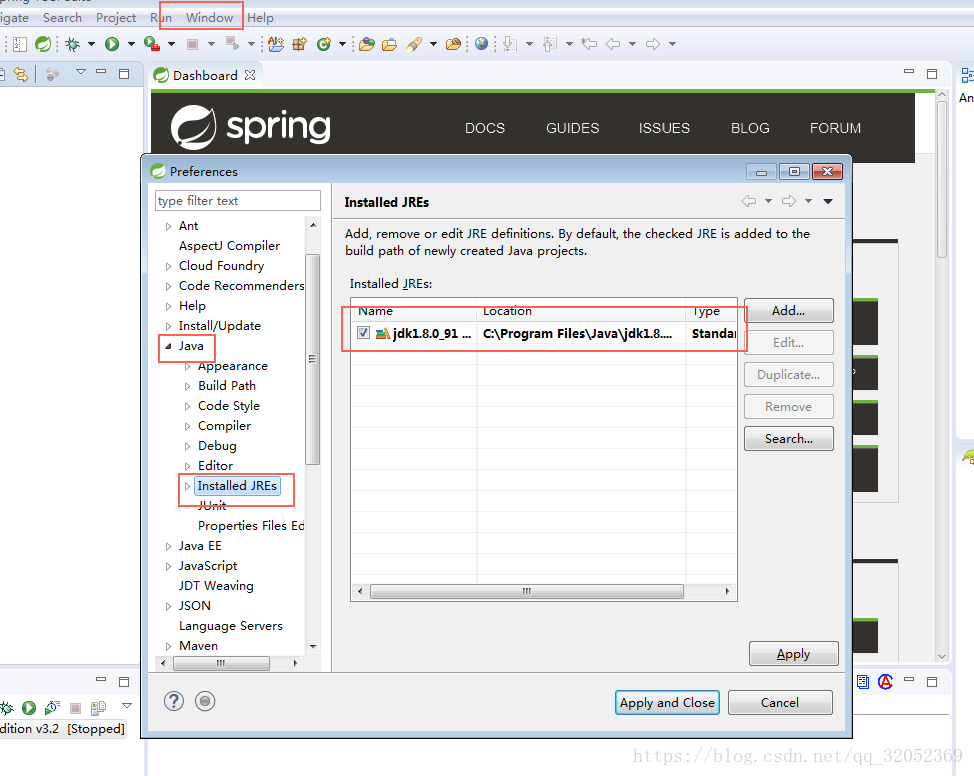Click the Add... button
The height and width of the screenshot is (776, 974).
(789, 311)
